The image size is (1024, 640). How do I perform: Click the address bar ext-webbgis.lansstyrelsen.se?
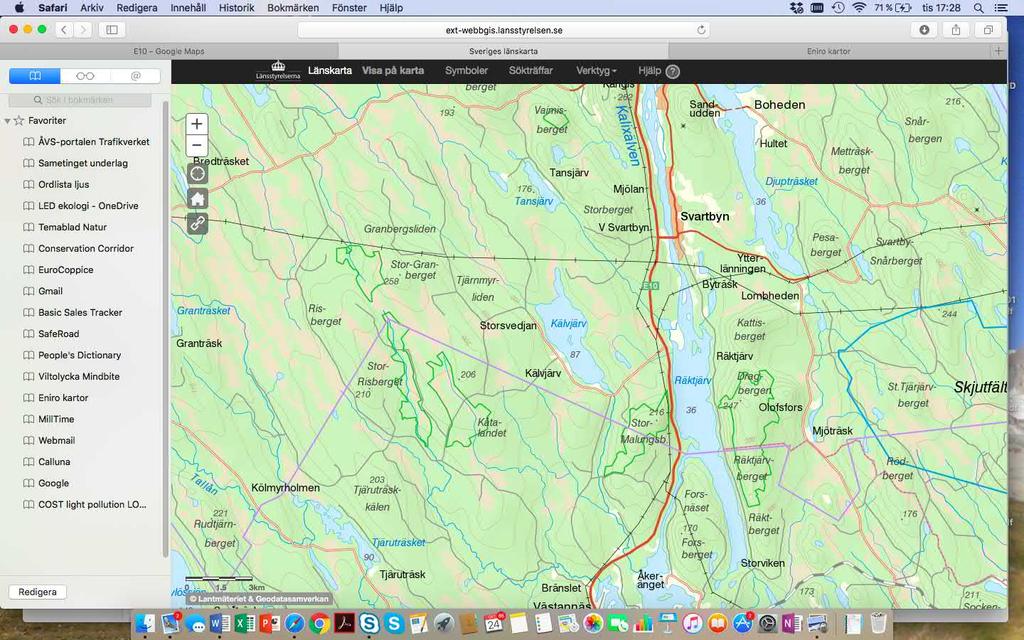coord(504,30)
